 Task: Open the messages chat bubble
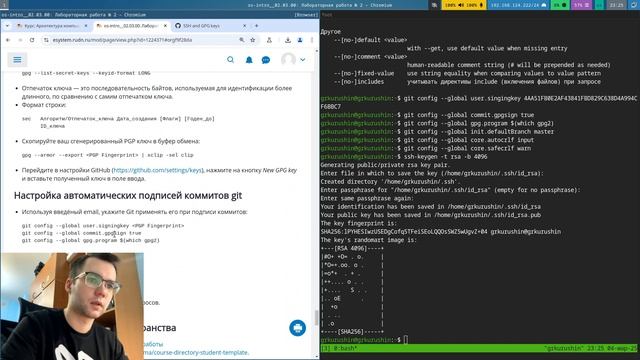266,60
